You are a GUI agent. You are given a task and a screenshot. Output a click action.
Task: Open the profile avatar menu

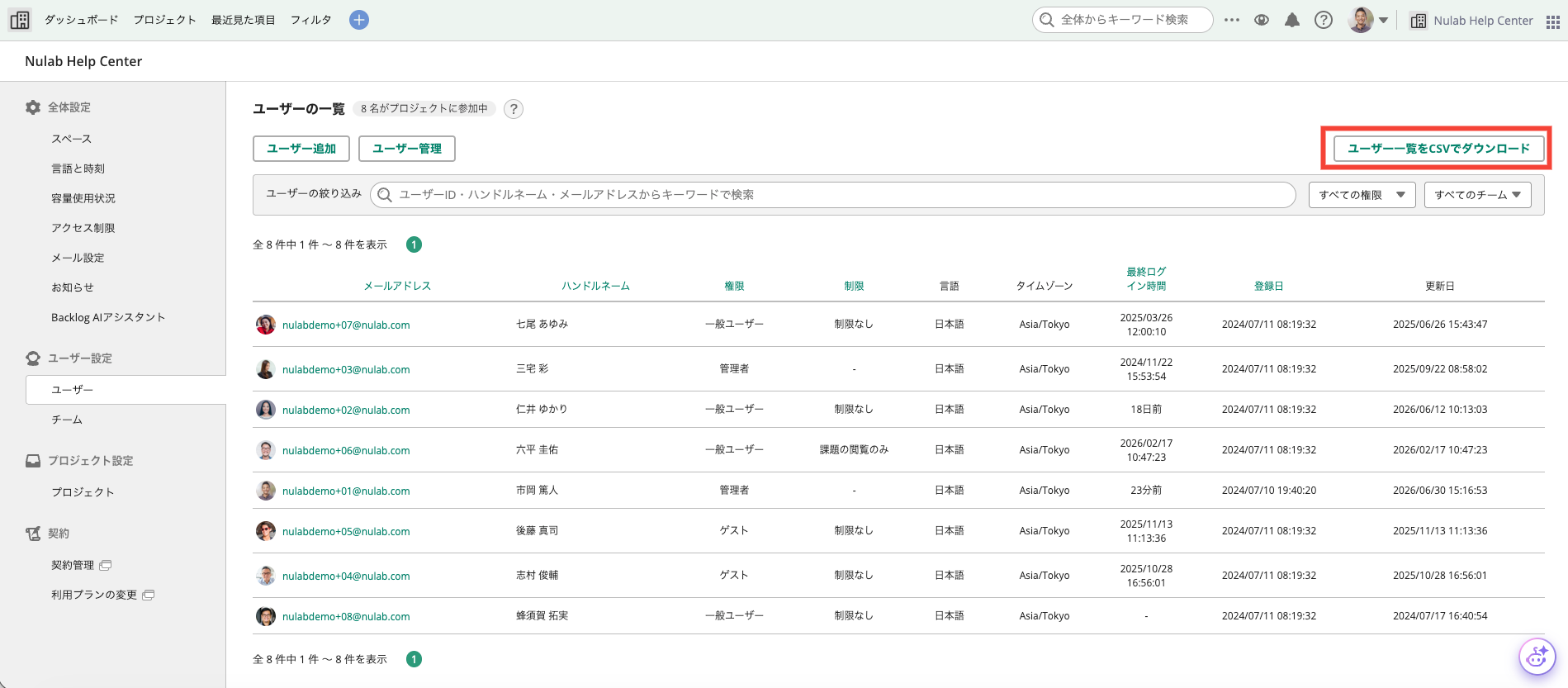point(1368,20)
